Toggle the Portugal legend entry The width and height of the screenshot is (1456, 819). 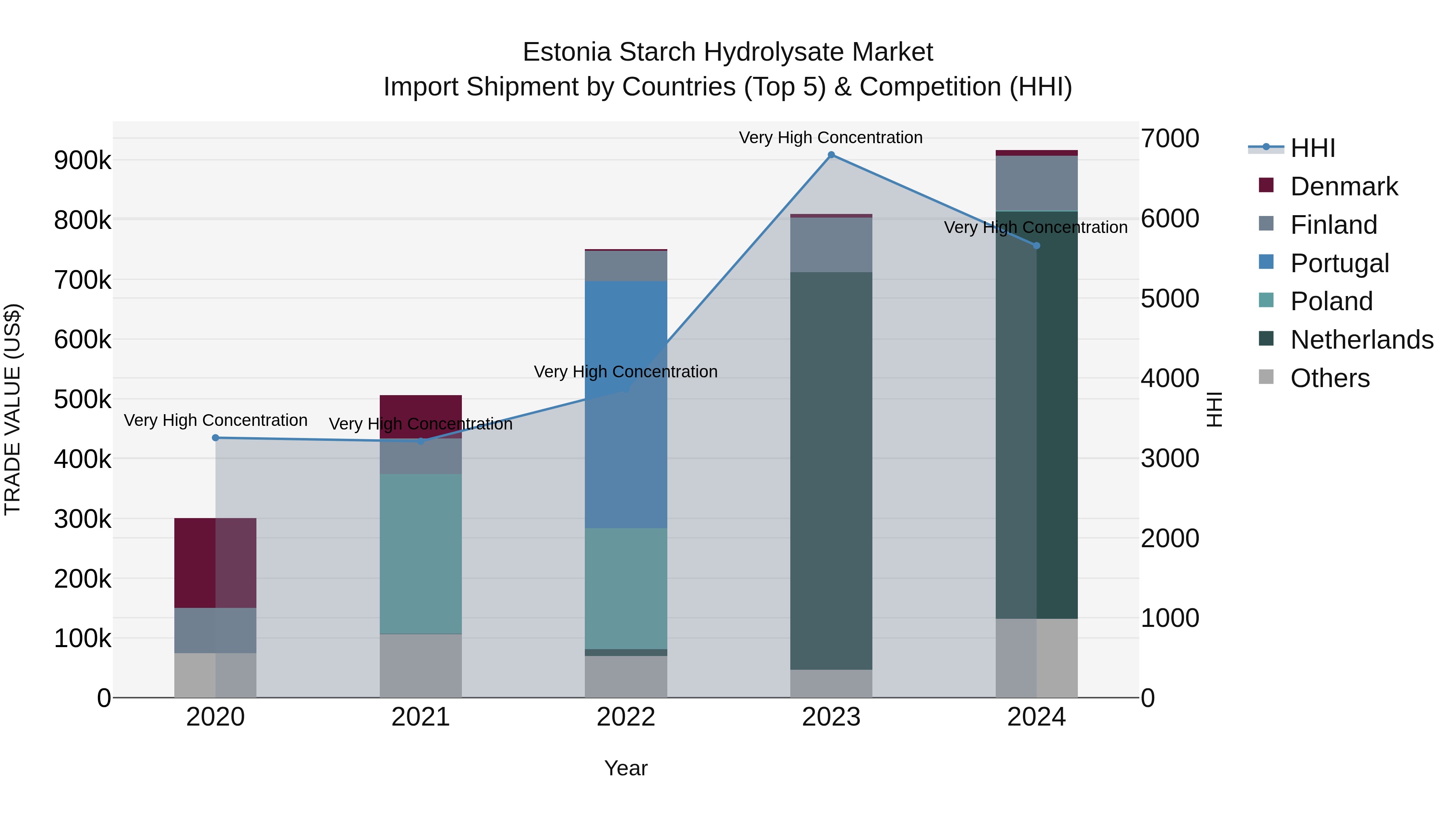click(x=1324, y=263)
